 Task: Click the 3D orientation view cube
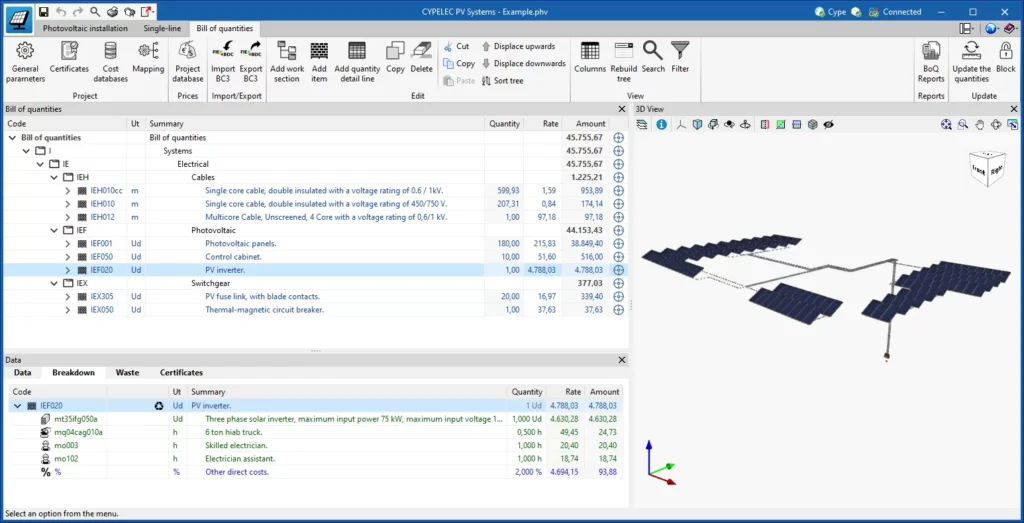coord(988,168)
